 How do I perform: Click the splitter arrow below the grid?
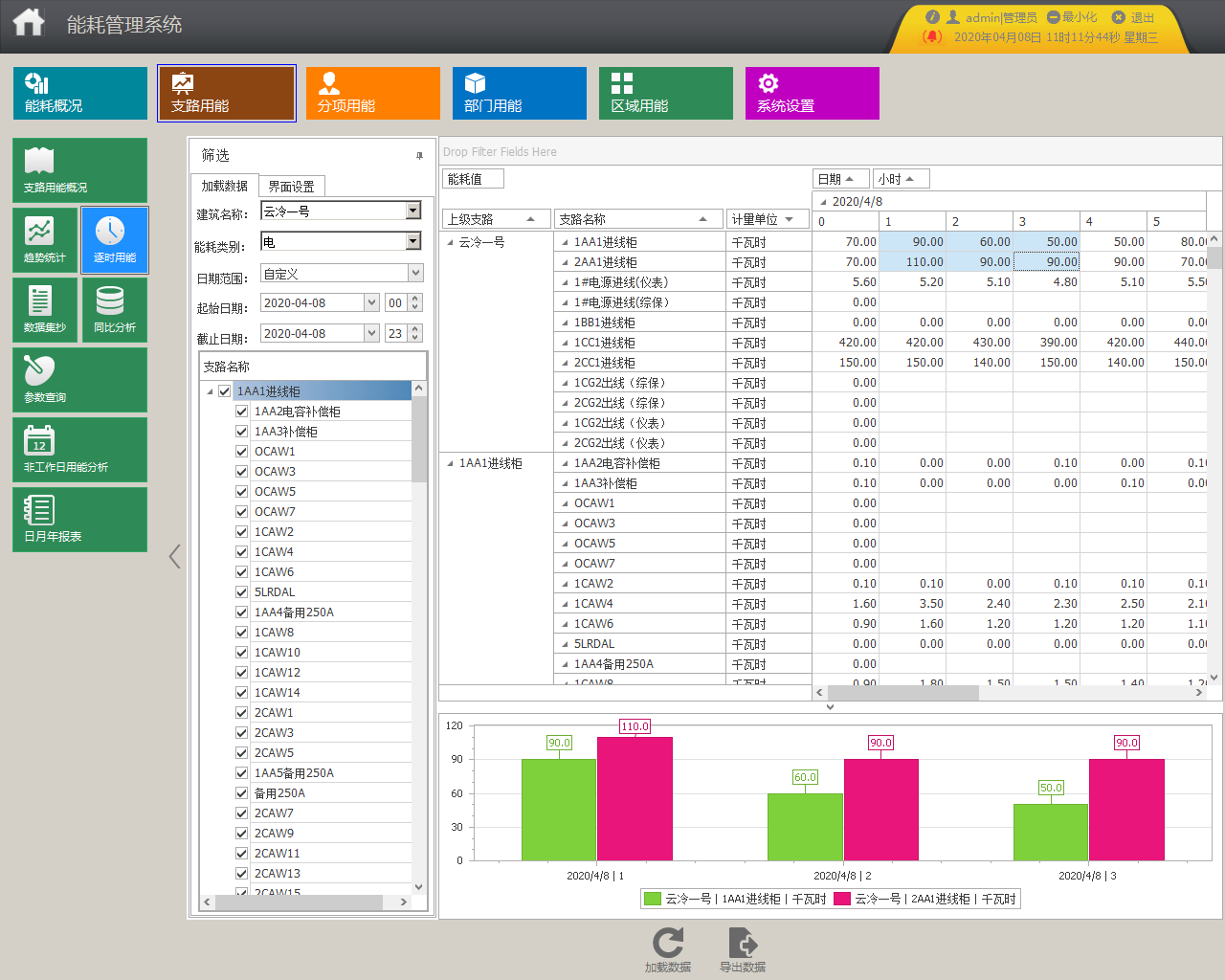[x=830, y=706]
